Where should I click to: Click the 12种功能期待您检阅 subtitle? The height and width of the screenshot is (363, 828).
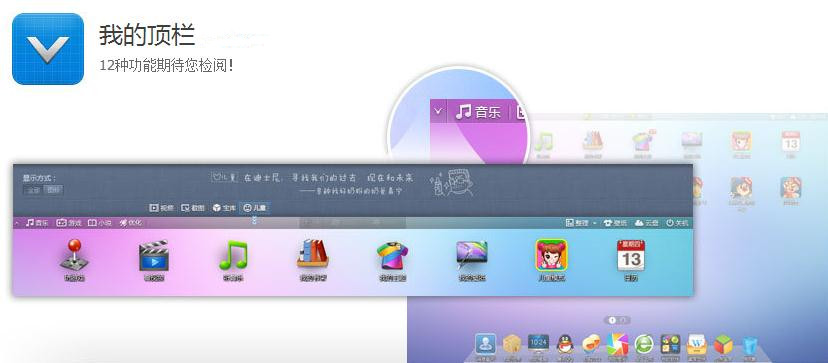[166, 66]
